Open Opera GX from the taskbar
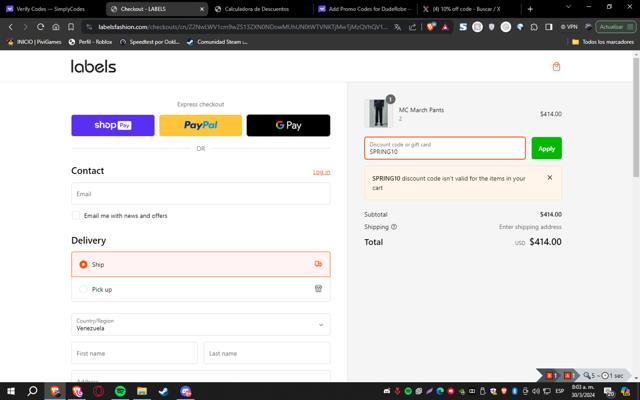 [x=98, y=391]
